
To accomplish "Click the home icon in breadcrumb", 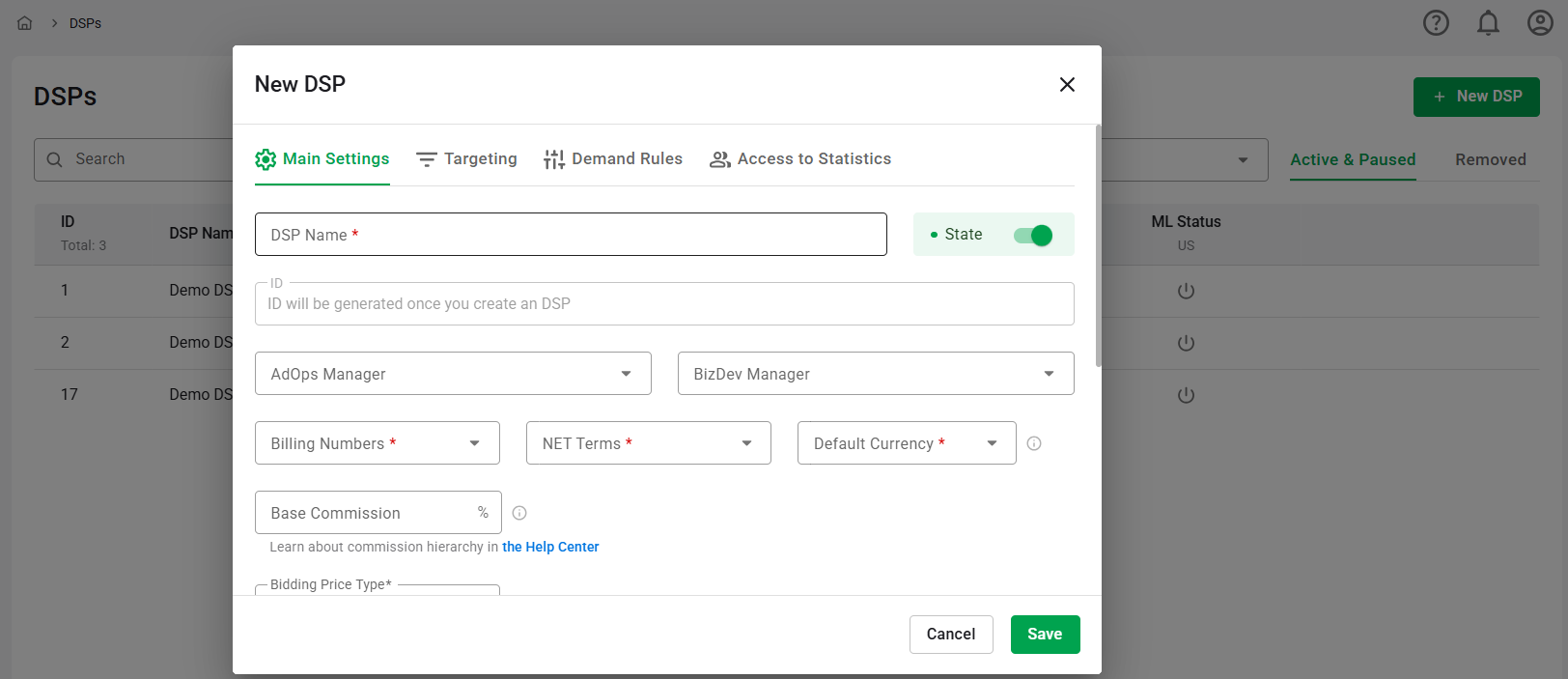I will pos(25,23).
